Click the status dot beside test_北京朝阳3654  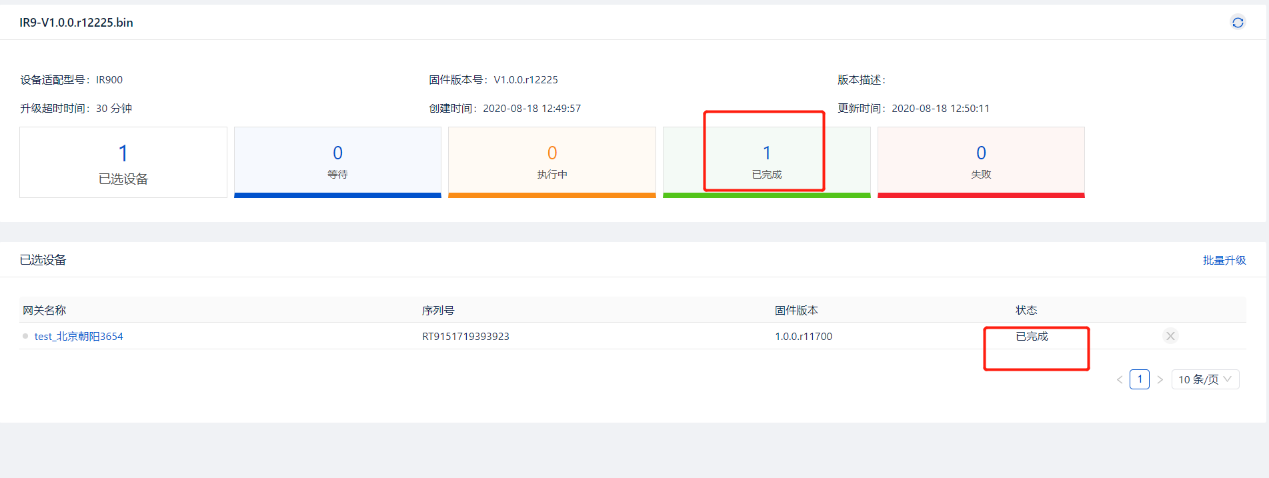pyautogui.click(x=25, y=337)
